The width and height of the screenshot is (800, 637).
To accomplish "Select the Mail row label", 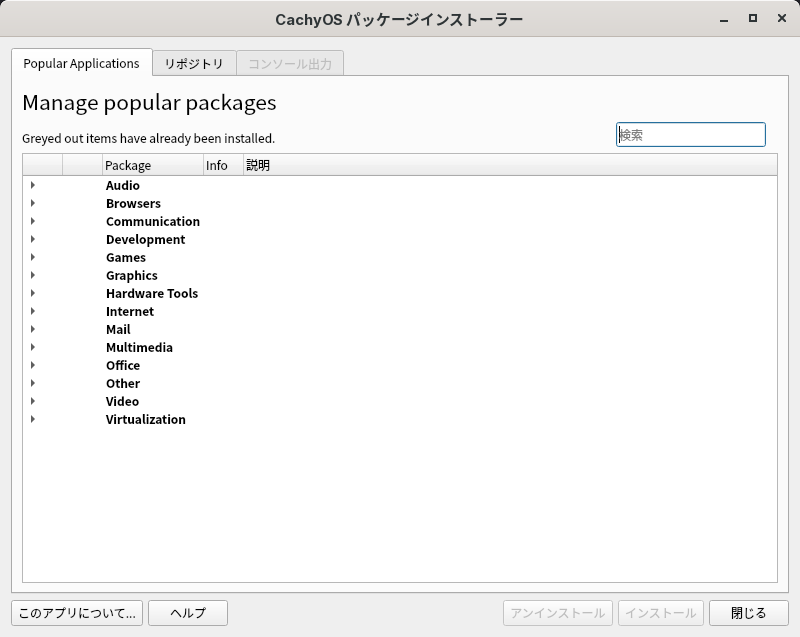I will tap(118, 329).
